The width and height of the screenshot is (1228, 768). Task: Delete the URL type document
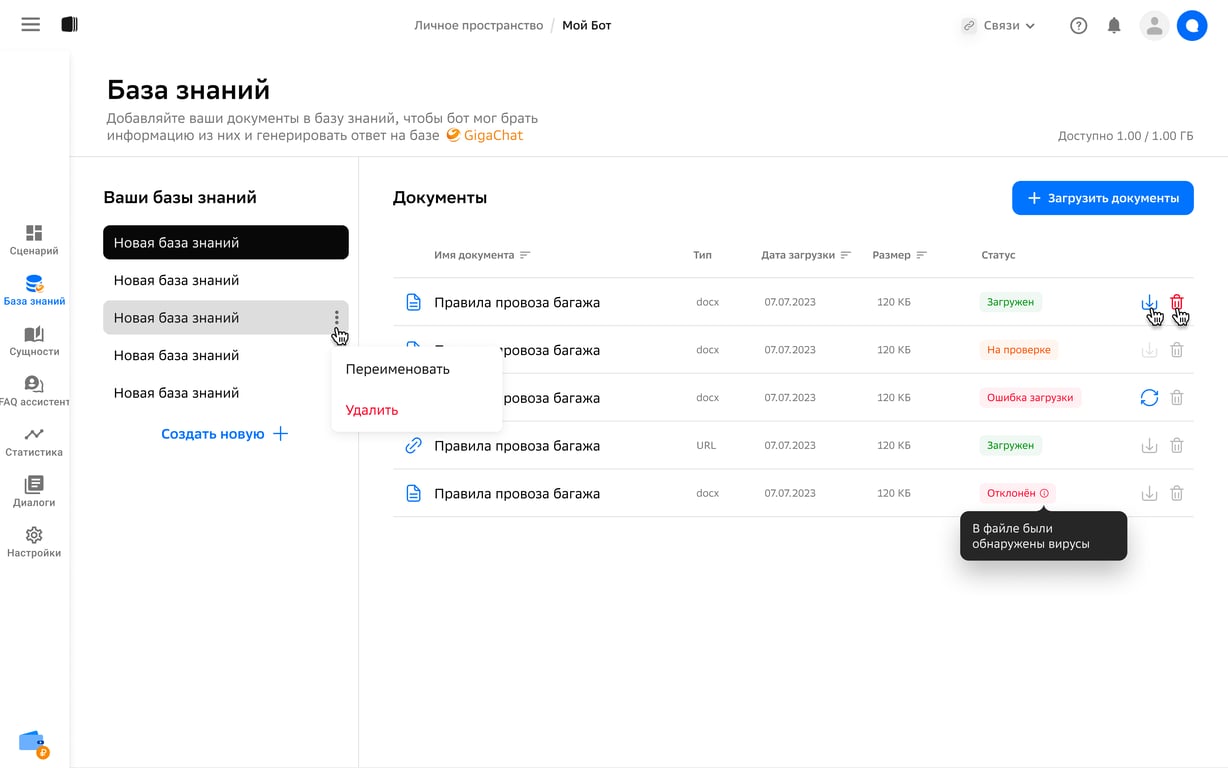1177,446
